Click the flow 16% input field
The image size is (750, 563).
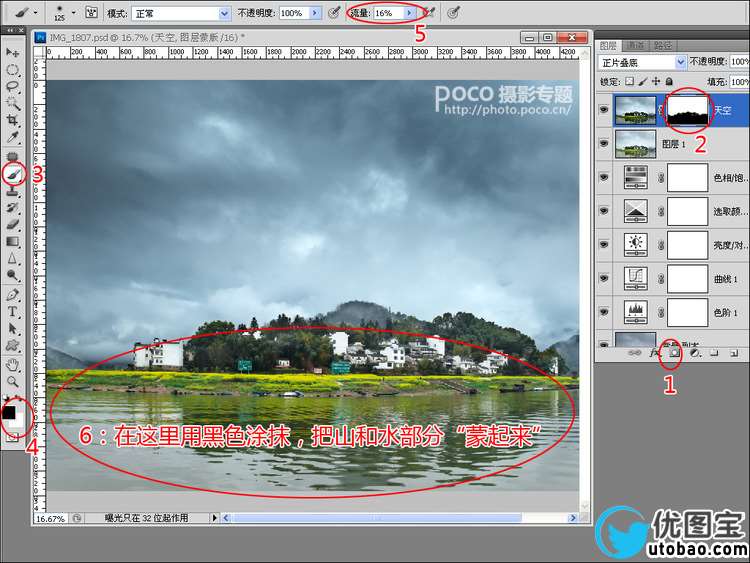(x=388, y=13)
